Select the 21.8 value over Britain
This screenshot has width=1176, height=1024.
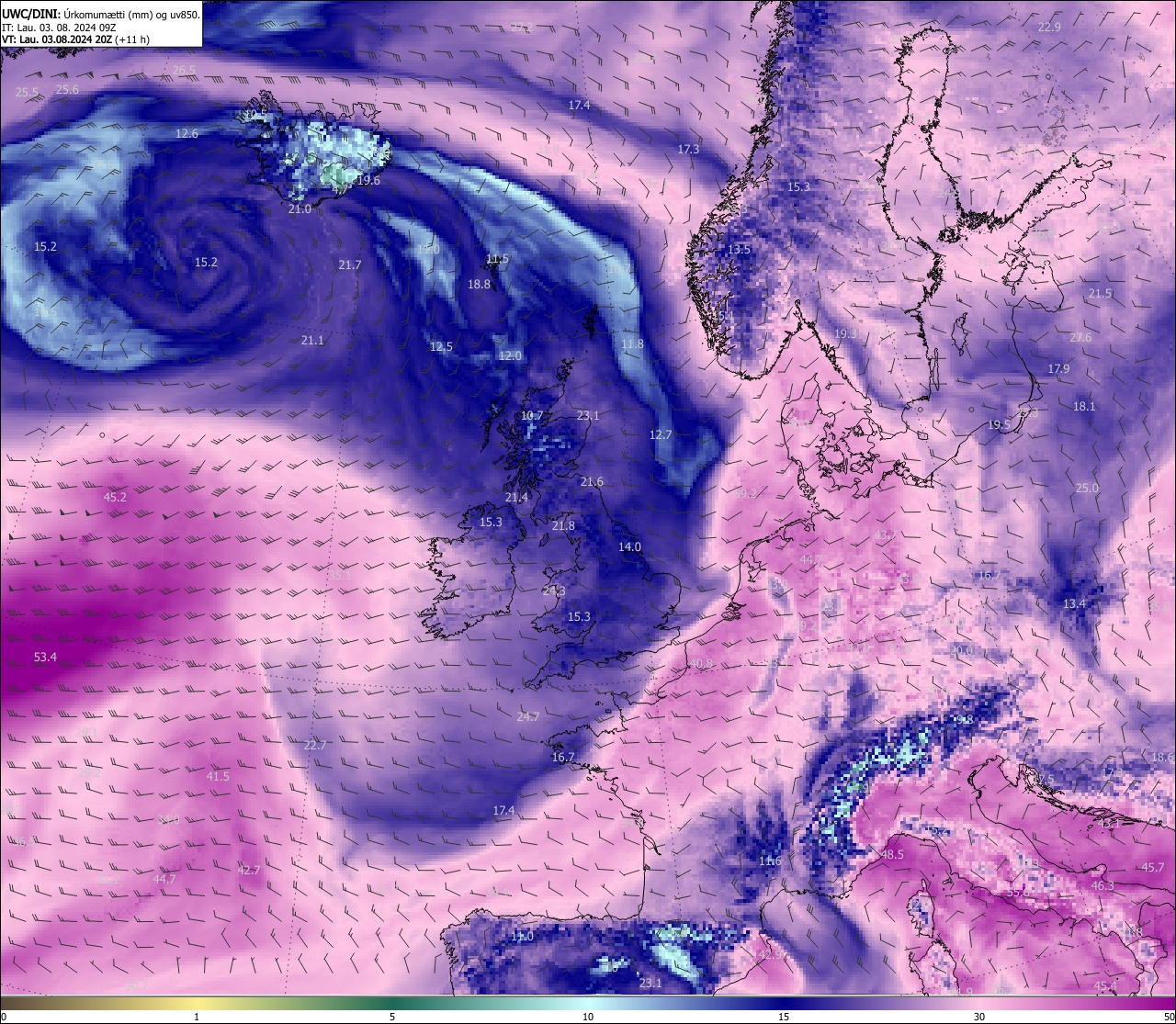click(x=563, y=525)
